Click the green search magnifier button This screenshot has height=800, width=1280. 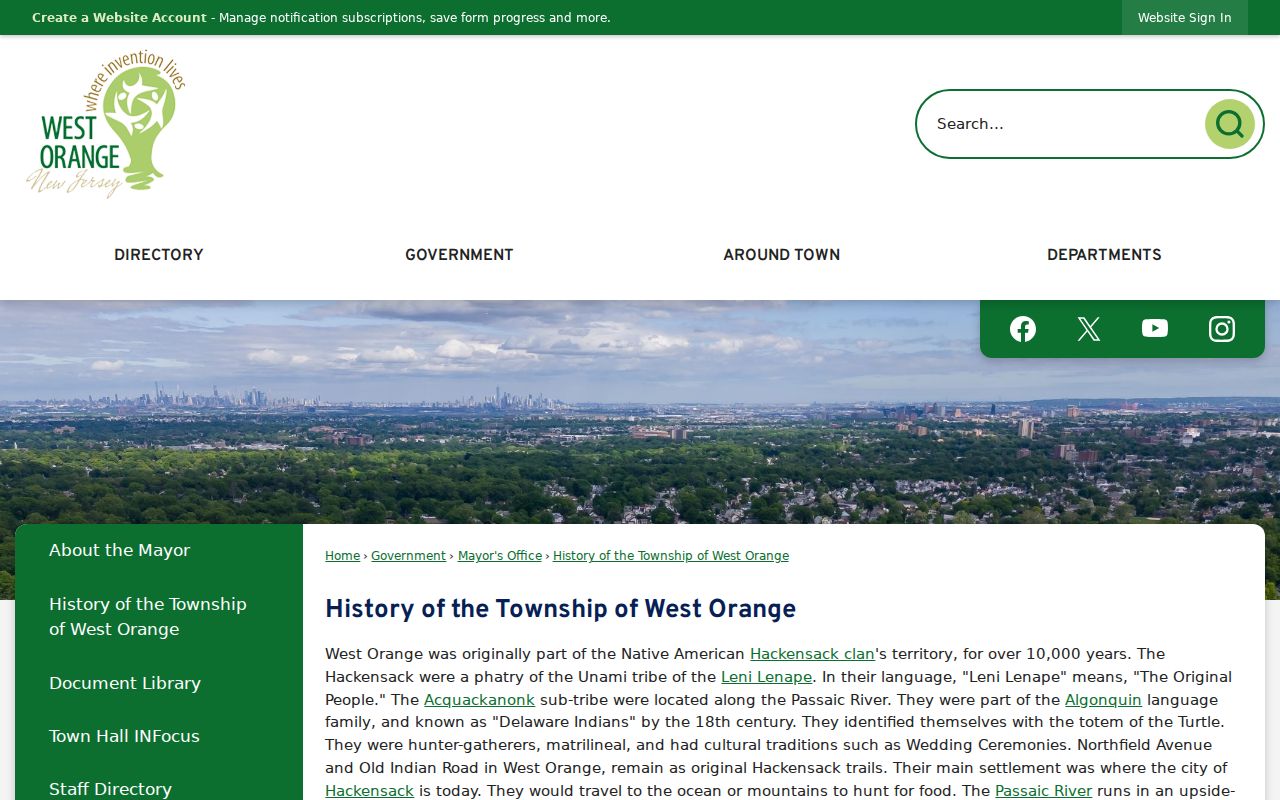click(1230, 124)
